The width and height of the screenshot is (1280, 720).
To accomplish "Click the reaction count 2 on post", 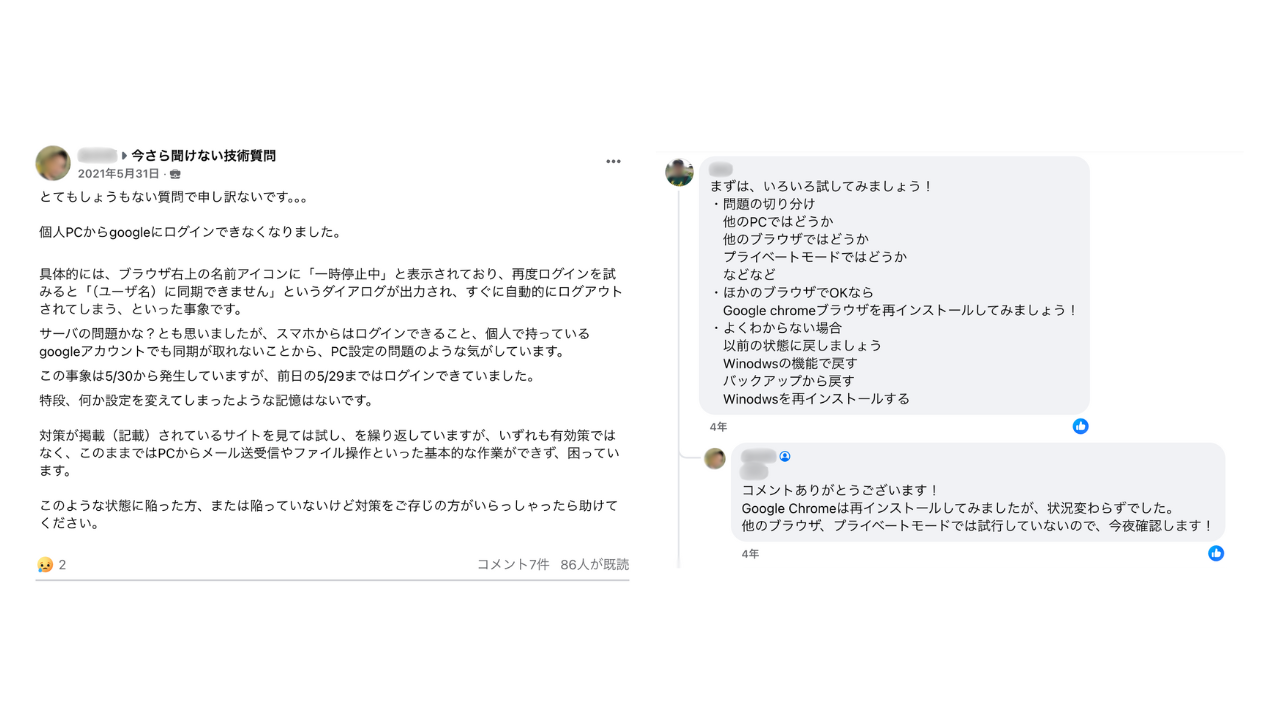I will click(x=62, y=565).
